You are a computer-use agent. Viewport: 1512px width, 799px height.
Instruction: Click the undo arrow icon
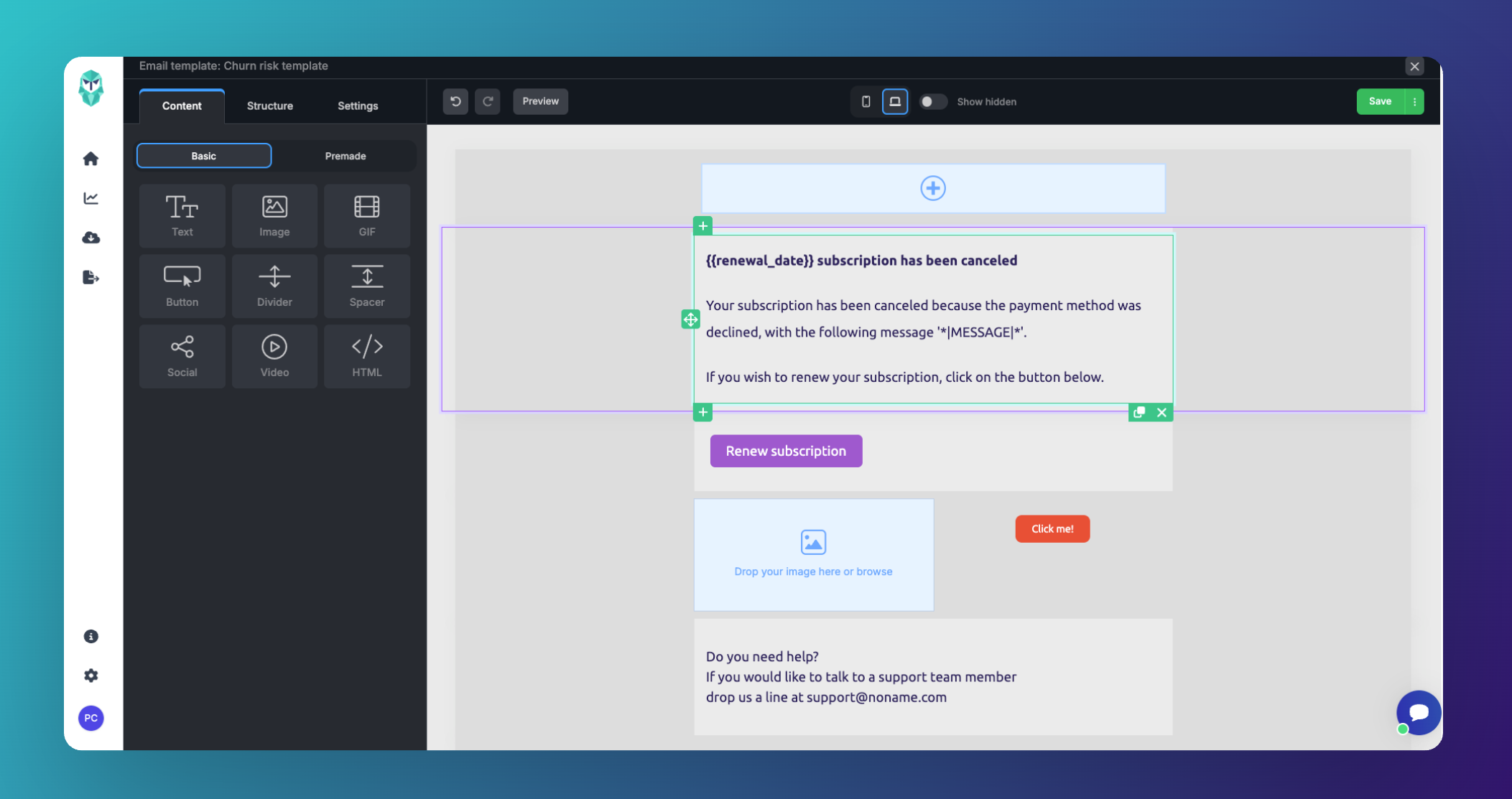[455, 101]
